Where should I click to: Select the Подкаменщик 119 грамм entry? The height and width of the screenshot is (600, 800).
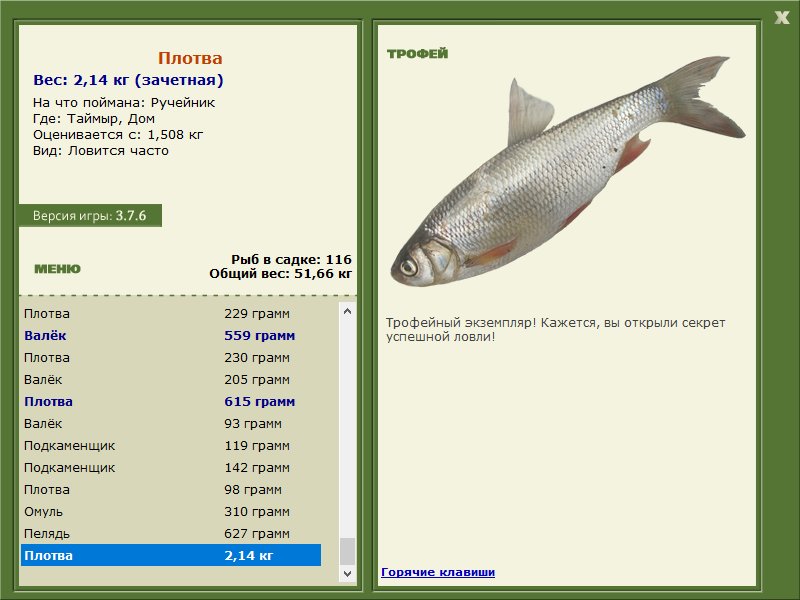point(171,445)
